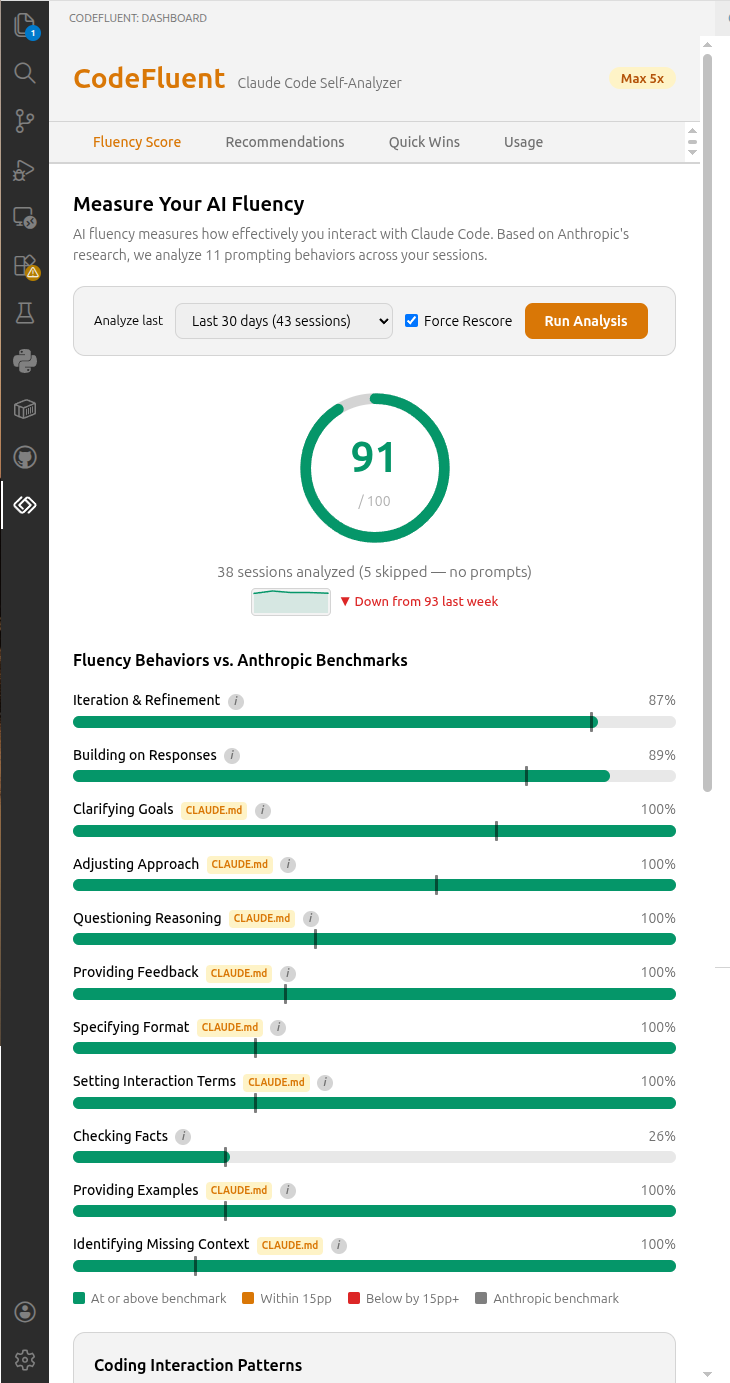
Task: Click the active CodeFluent sidebar icon
Action: point(24,504)
